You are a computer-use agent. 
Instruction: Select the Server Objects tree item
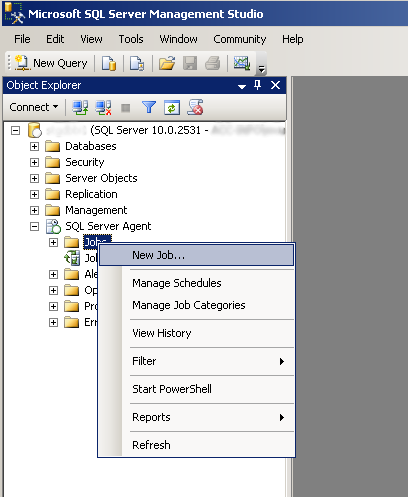pos(101,178)
